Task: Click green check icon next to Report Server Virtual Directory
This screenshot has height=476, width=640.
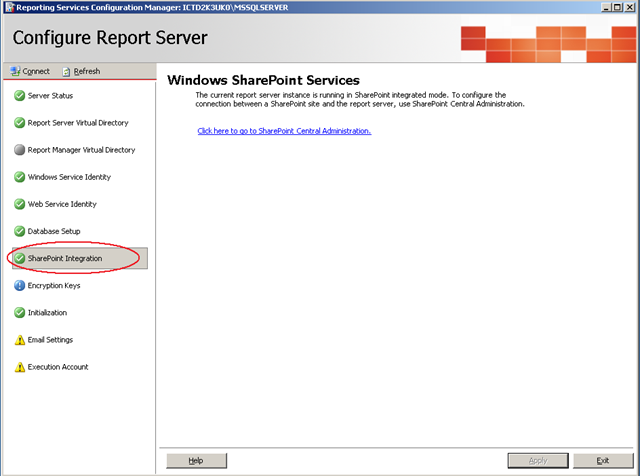Action: (x=19, y=122)
